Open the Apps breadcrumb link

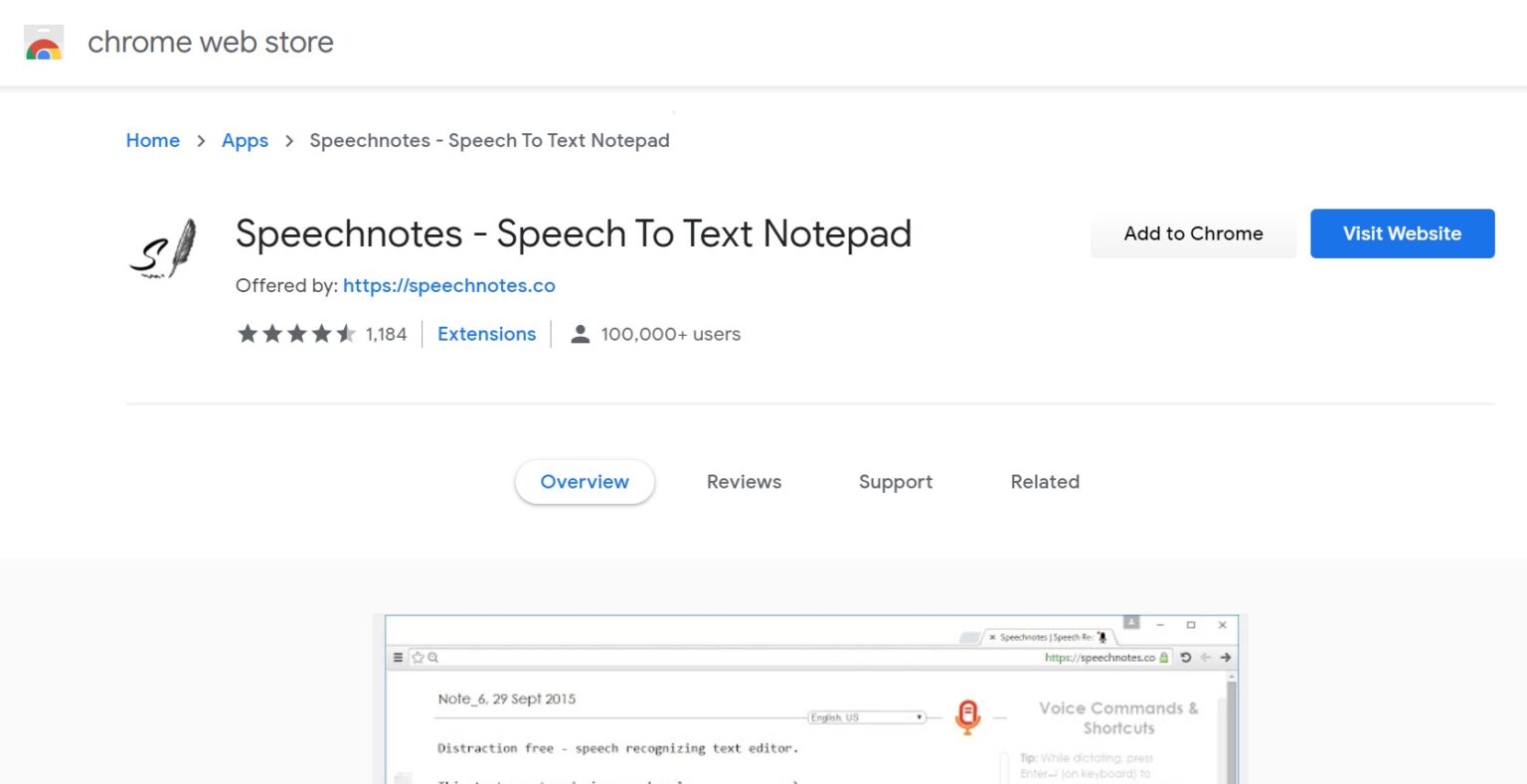[x=245, y=141]
